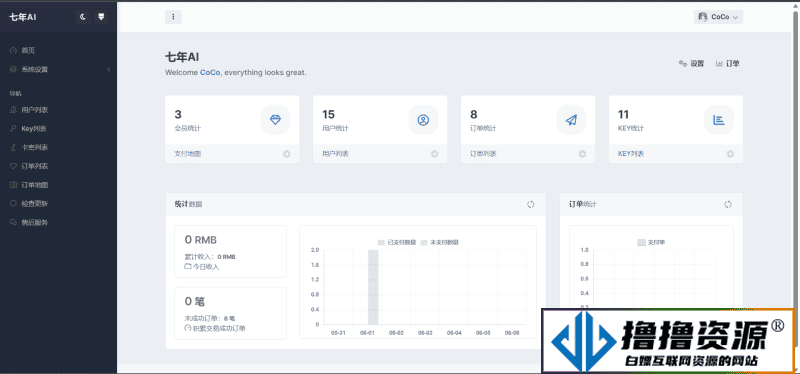Viewport: 800px width, 374px height.
Task: Toggle the 未支付数量 legend item
Action: click(x=439, y=242)
